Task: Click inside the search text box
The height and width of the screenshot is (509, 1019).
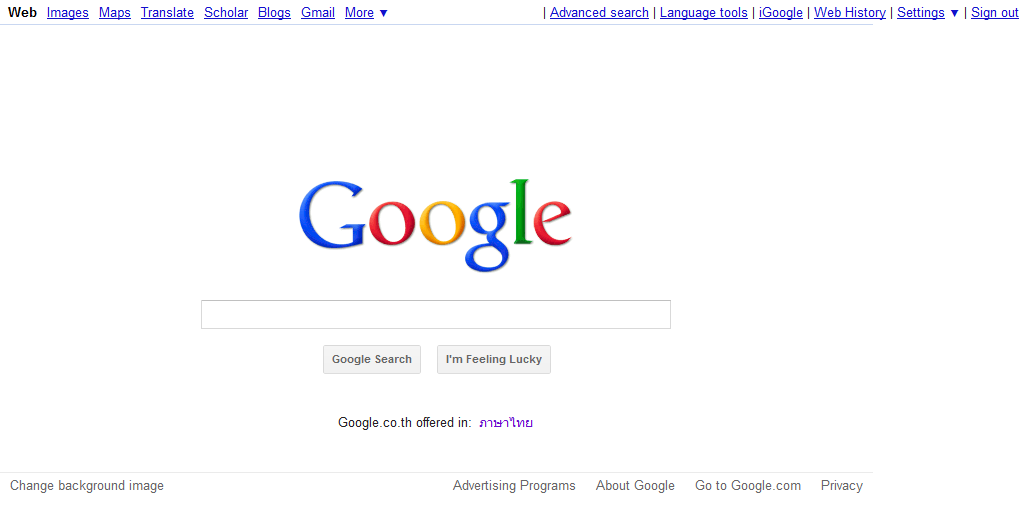Action: pyautogui.click(x=435, y=315)
